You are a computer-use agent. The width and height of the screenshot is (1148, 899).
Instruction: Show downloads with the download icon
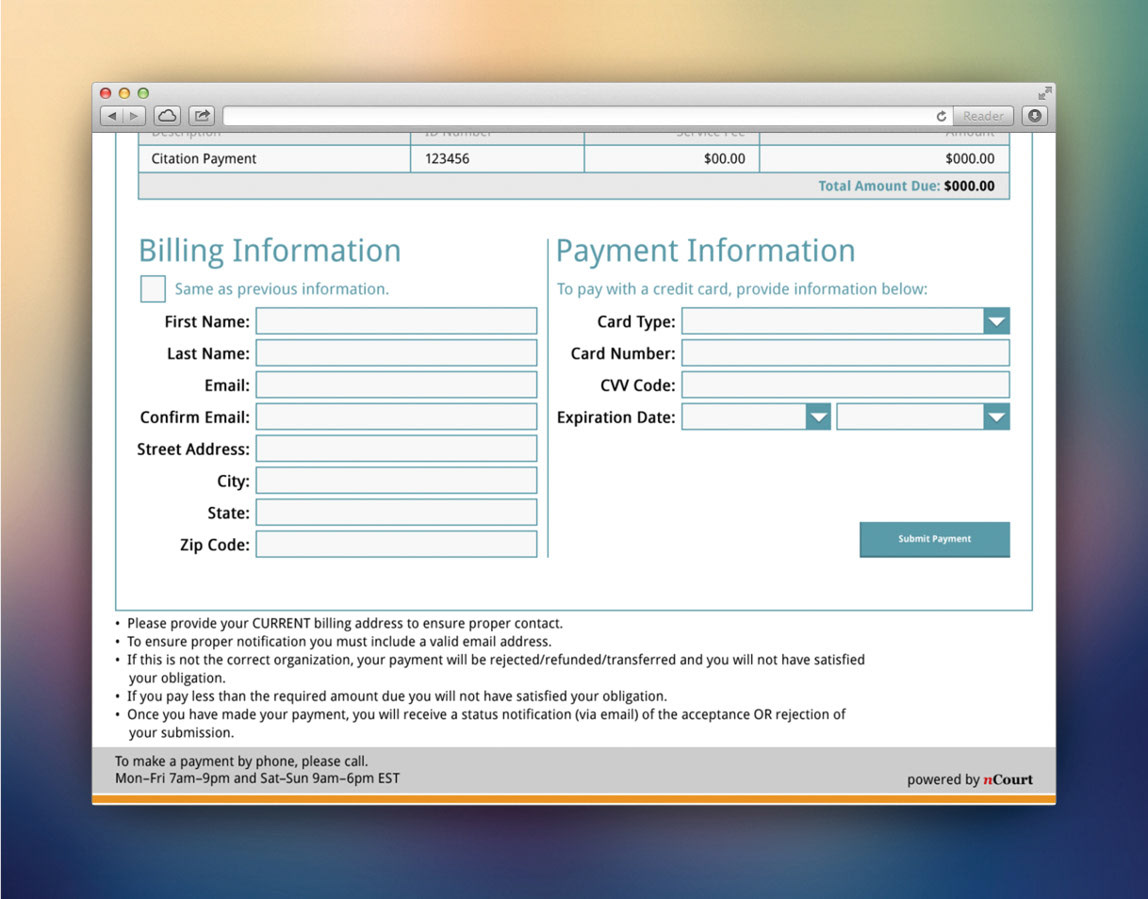[x=1035, y=116]
